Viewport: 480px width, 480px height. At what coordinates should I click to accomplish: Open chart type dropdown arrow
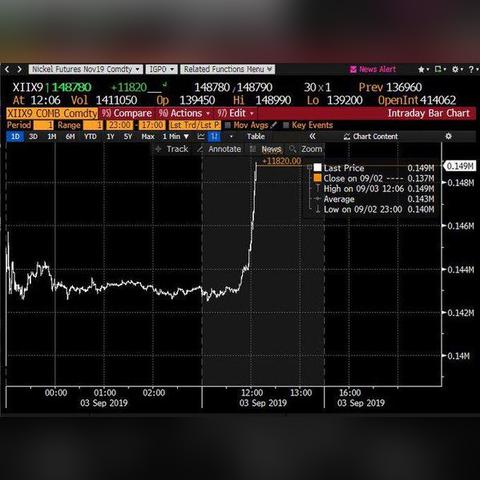point(231,137)
